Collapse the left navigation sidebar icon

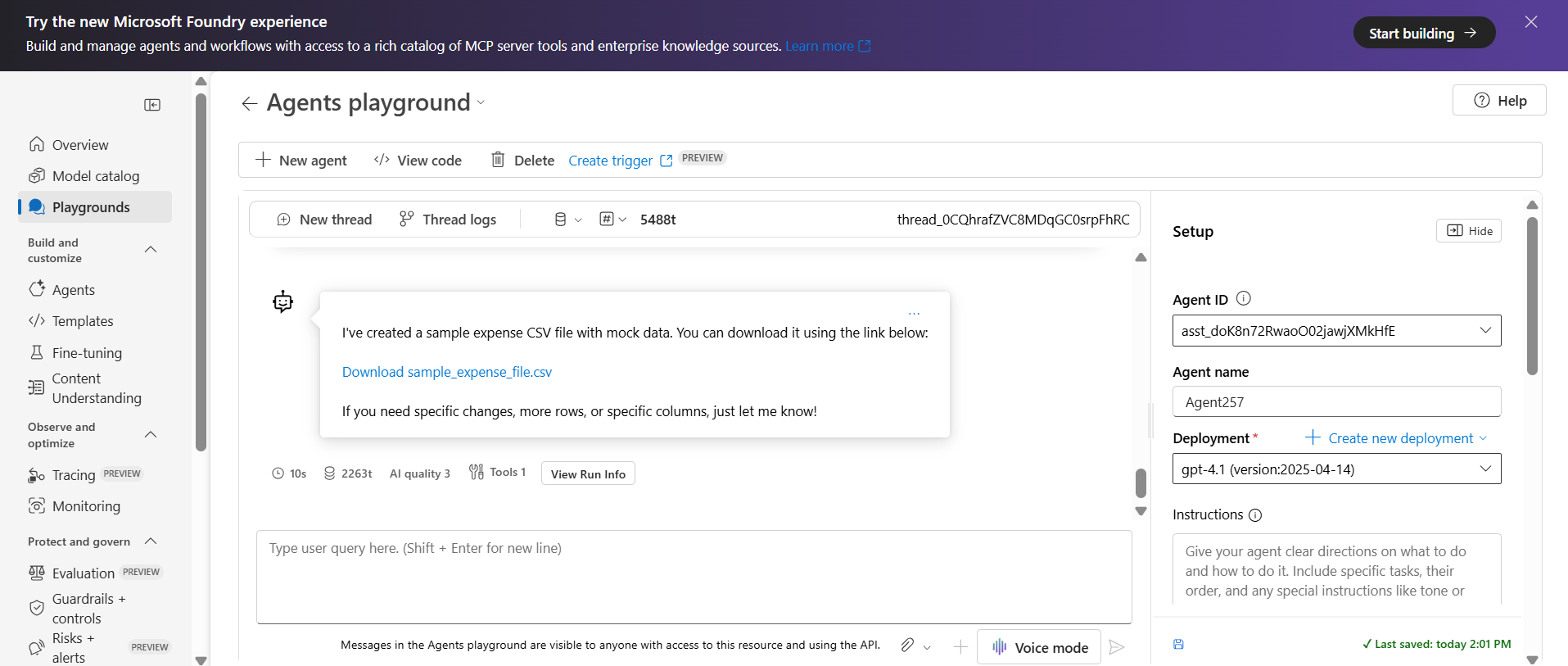point(152,105)
